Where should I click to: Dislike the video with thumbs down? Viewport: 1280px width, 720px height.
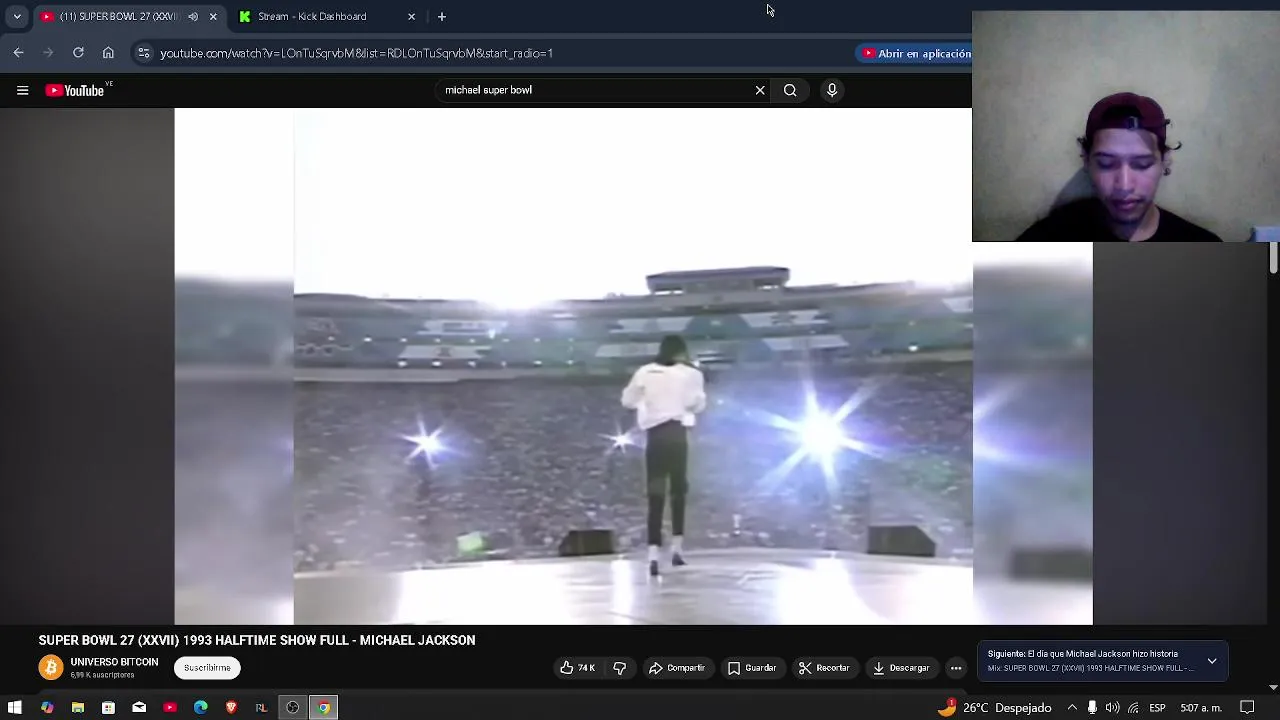[x=619, y=668]
